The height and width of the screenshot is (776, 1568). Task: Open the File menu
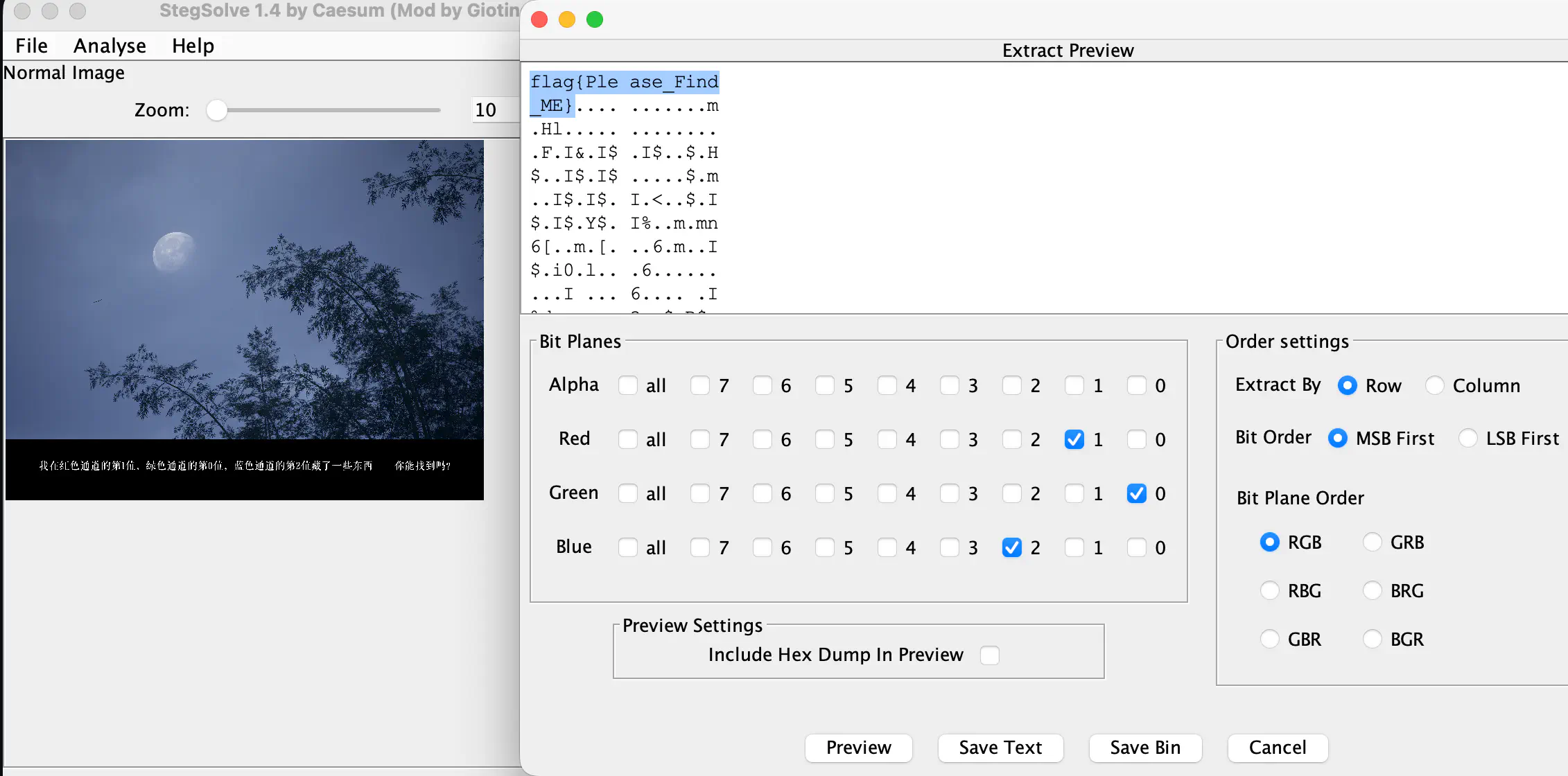(x=31, y=46)
